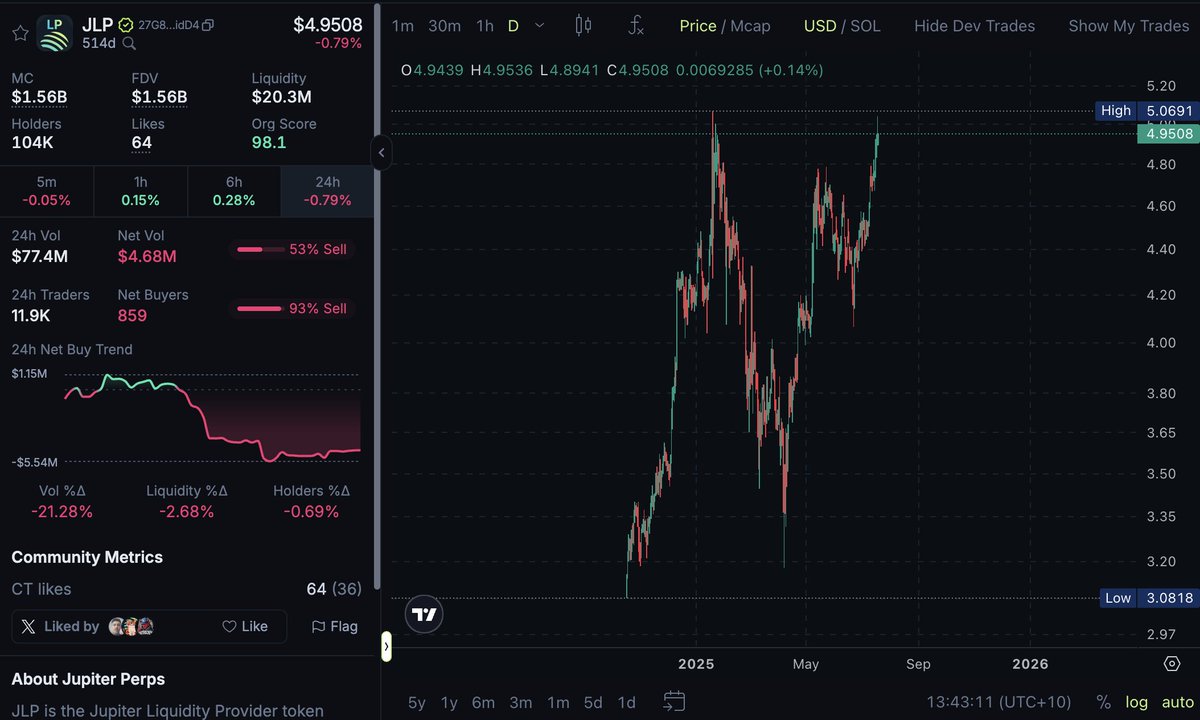Open the JLP token logo
1200x720 pixels.
click(x=55, y=33)
